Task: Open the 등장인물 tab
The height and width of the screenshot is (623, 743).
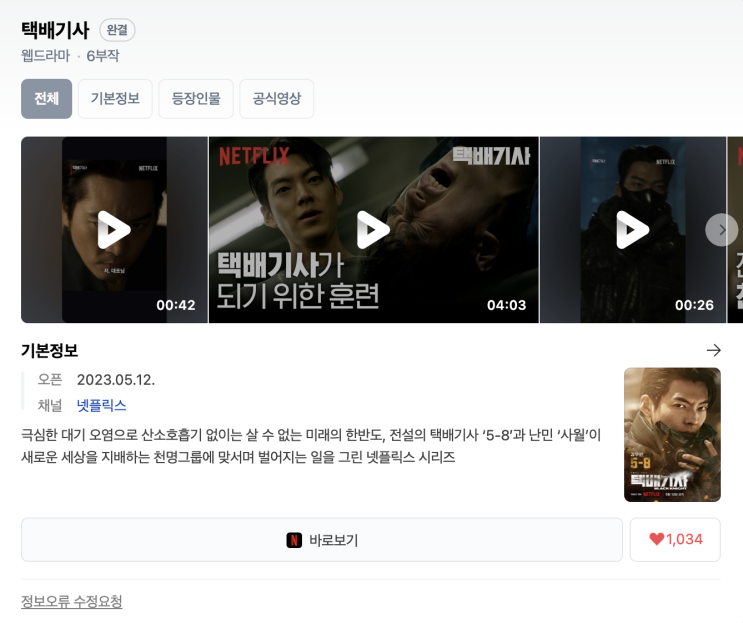Action: point(196,99)
